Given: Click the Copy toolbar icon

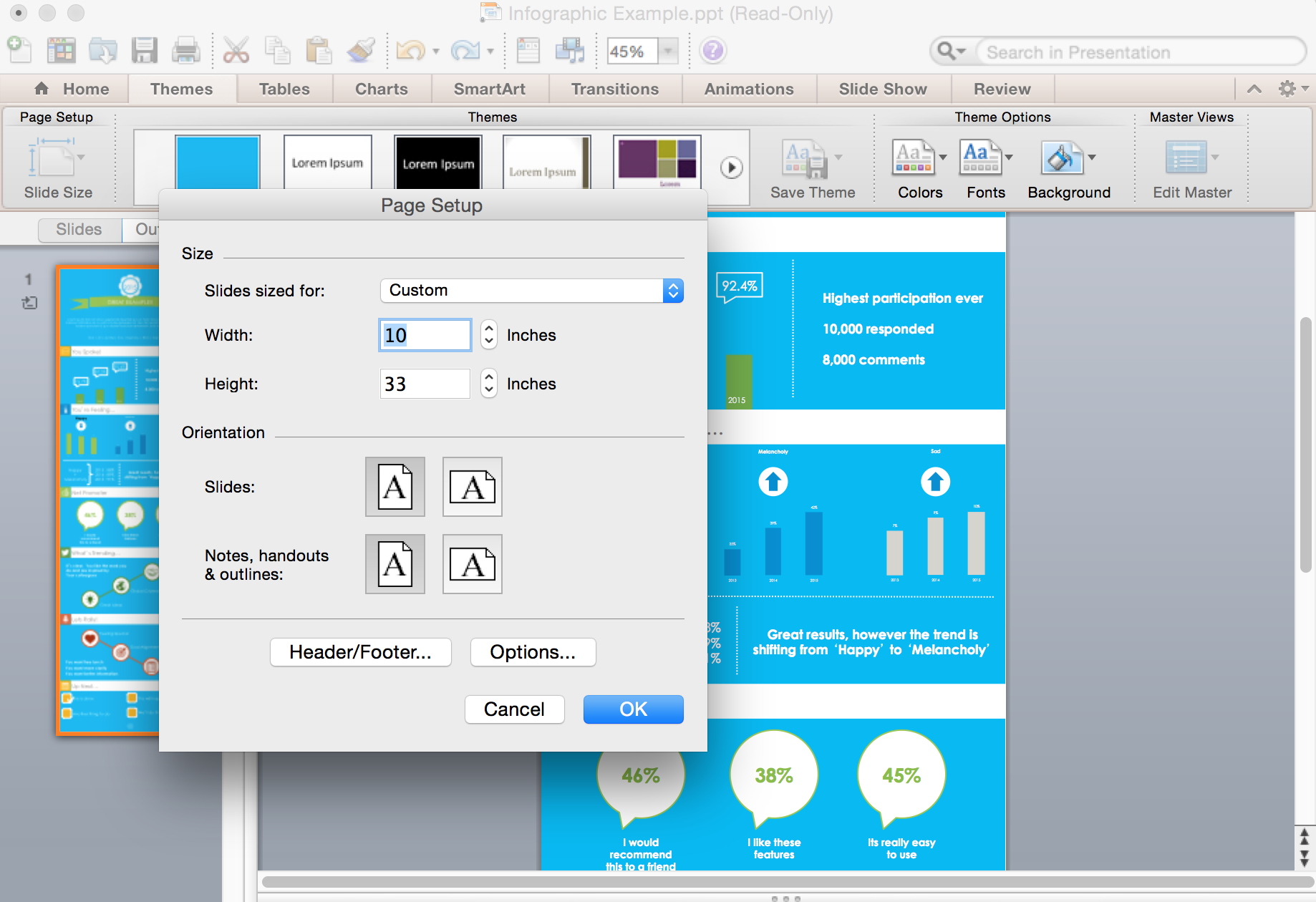Looking at the screenshot, I should [x=277, y=50].
